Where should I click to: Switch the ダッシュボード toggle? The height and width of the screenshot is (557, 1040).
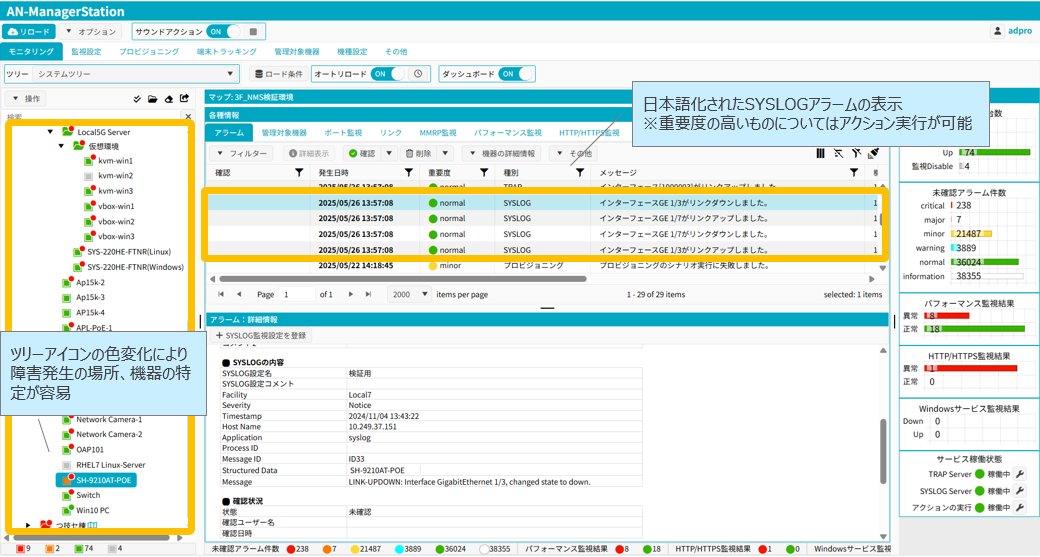point(515,74)
